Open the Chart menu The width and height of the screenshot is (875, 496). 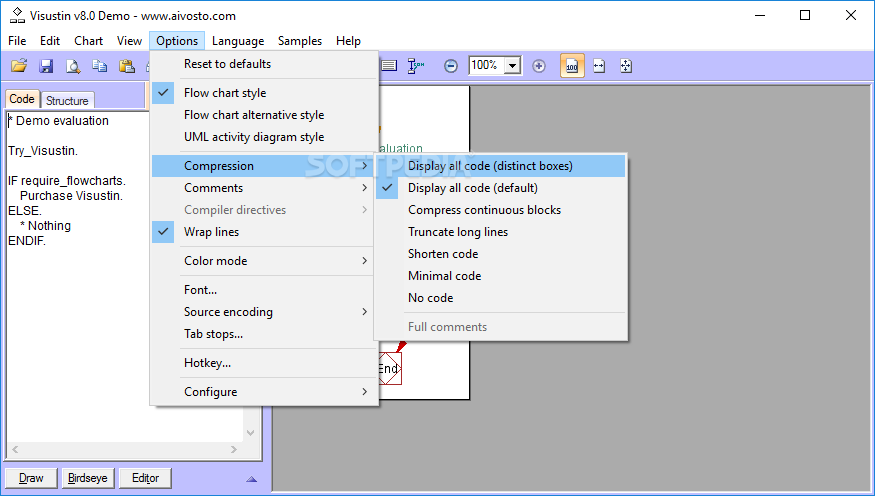tap(88, 41)
